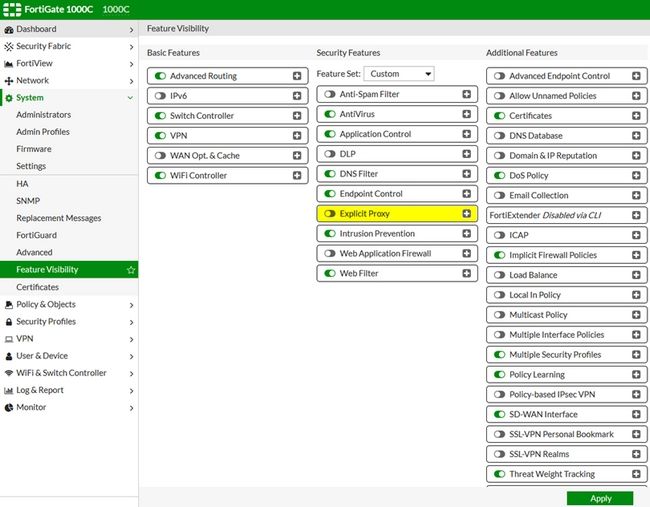The height and width of the screenshot is (507, 650).
Task: Enable the Web Application Firewall toggle
Action: [330, 253]
